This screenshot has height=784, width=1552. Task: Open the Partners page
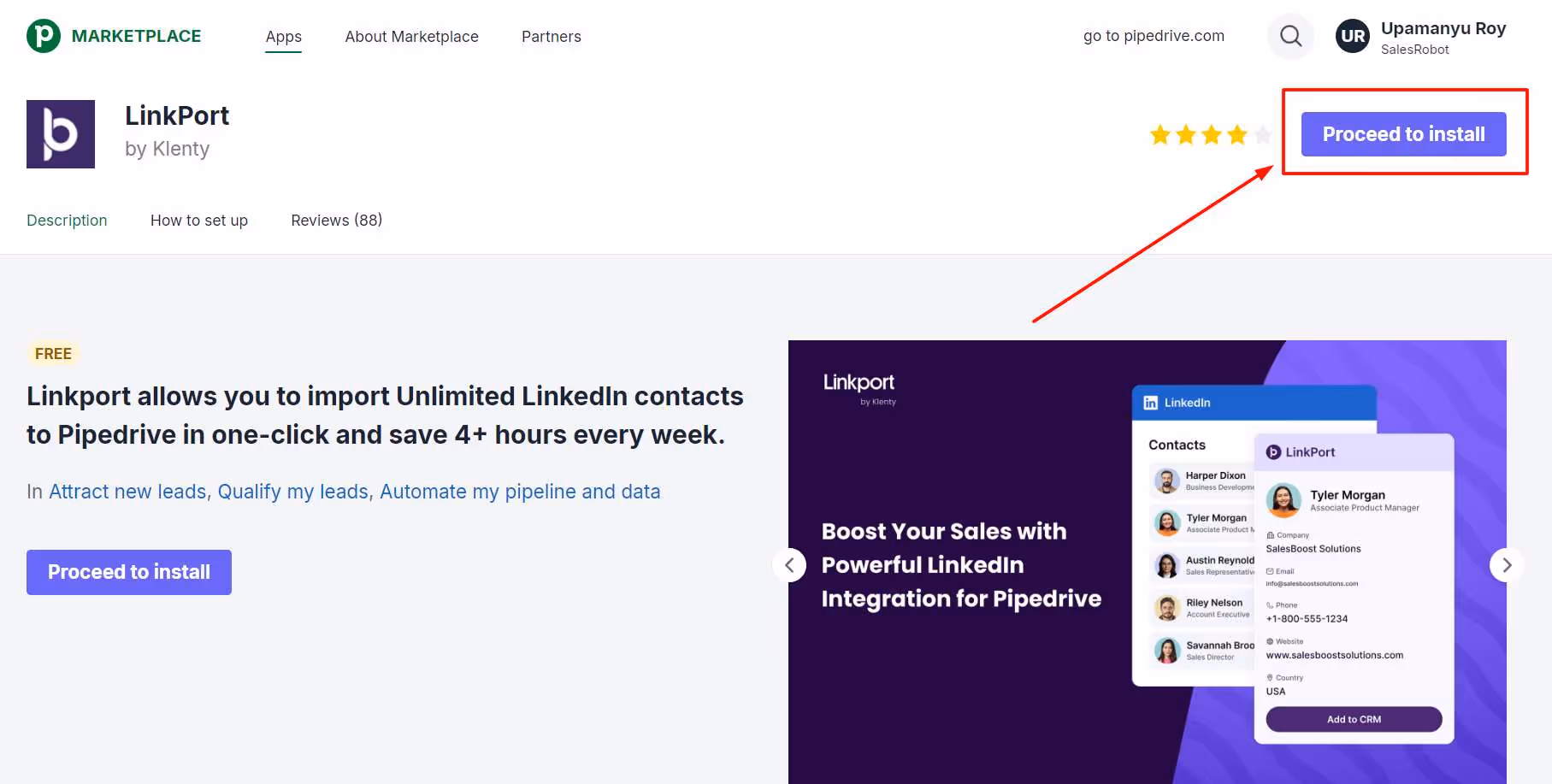coord(551,36)
